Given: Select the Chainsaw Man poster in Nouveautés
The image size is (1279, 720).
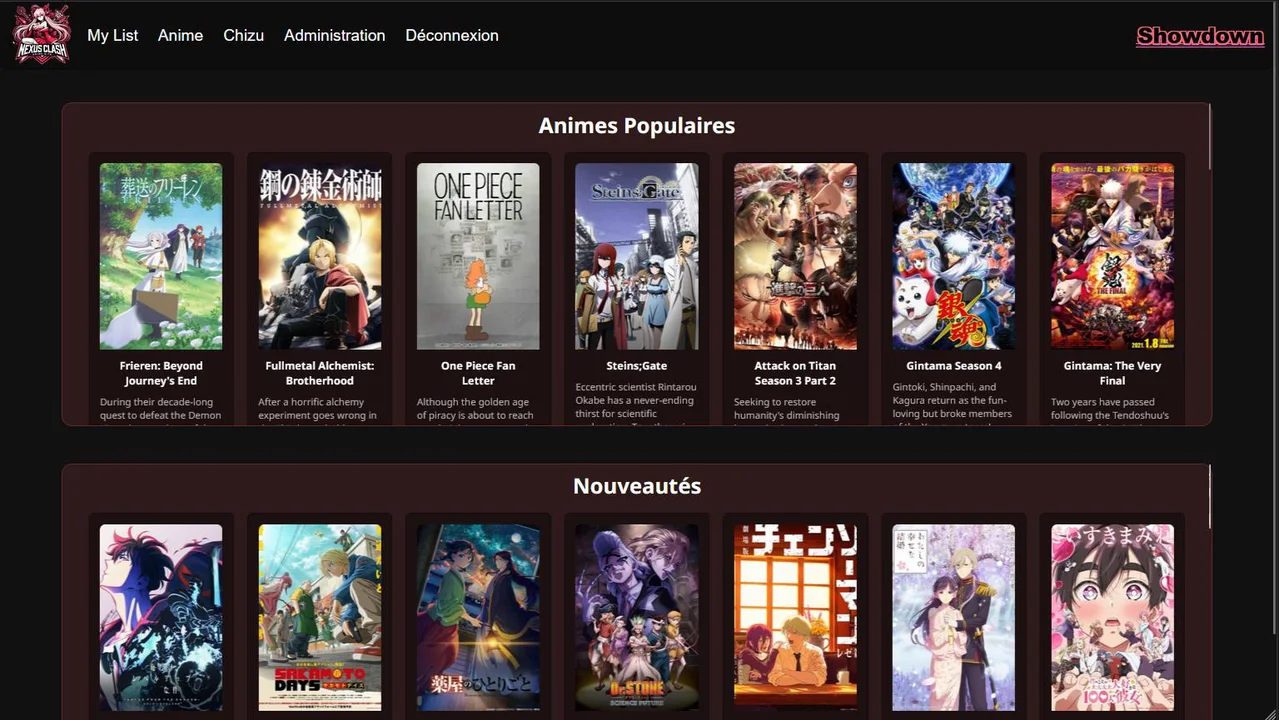Looking at the screenshot, I should click(x=795, y=617).
